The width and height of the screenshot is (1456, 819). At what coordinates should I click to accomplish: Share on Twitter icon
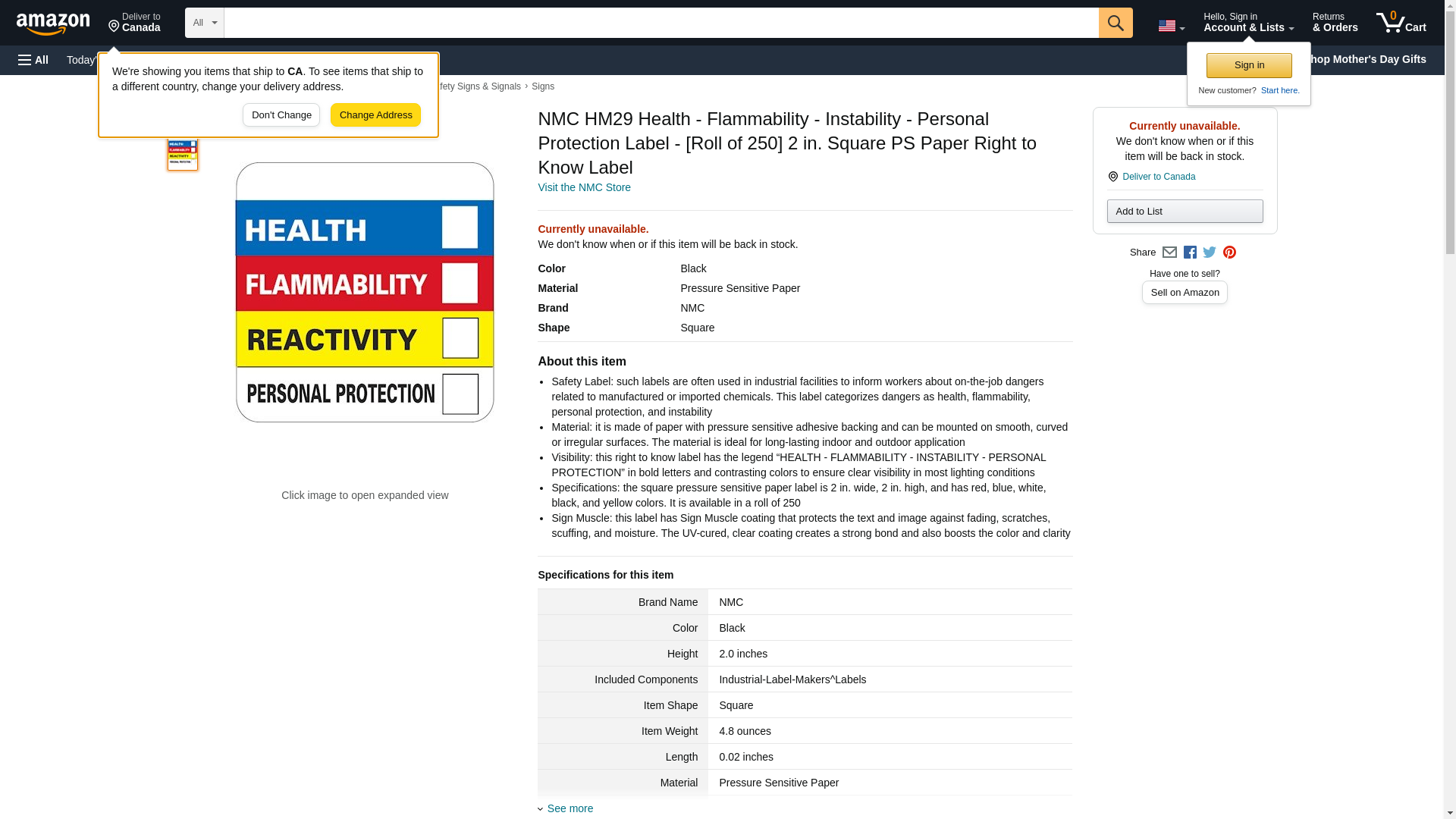click(x=1210, y=253)
